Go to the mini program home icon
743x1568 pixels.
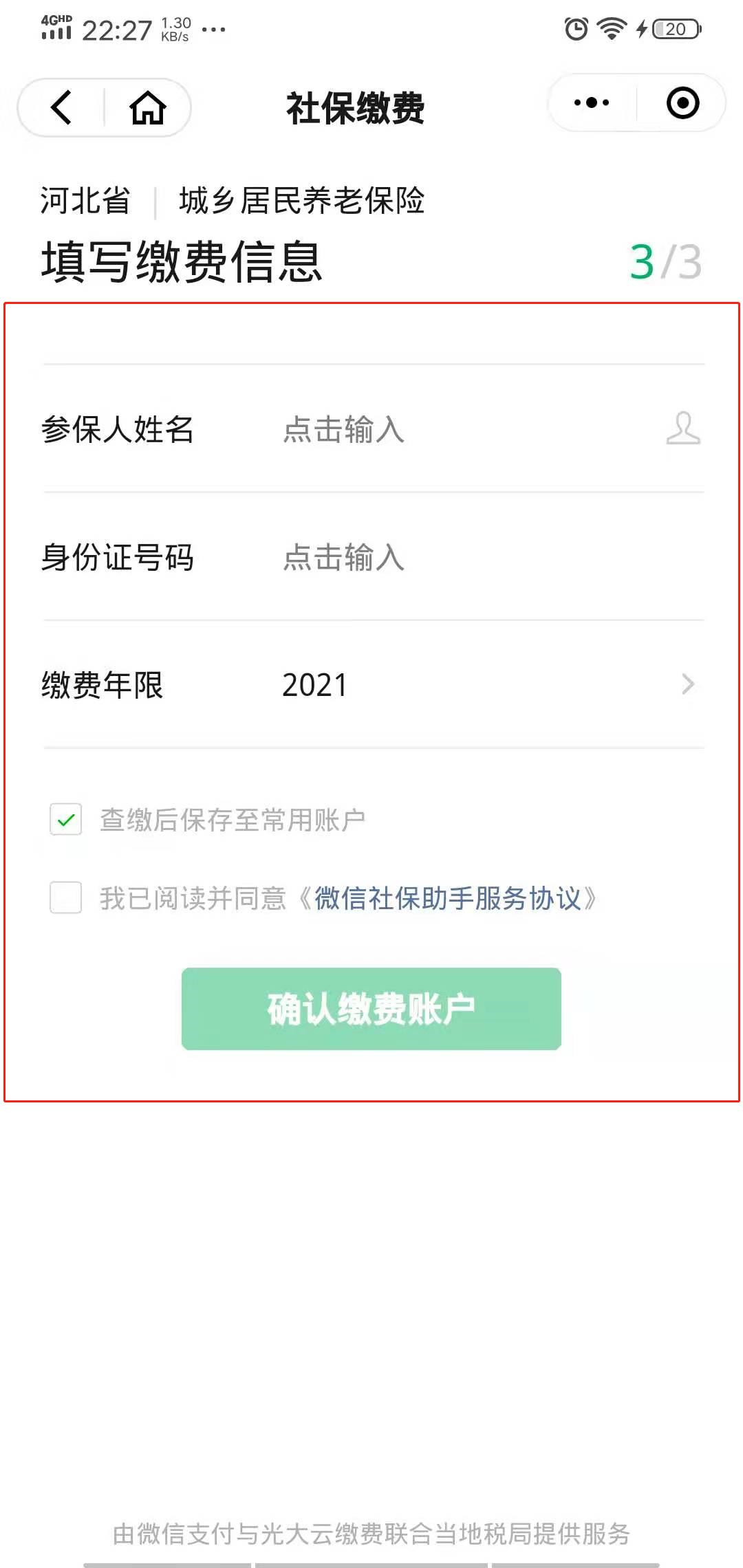[x=148, y=107]
